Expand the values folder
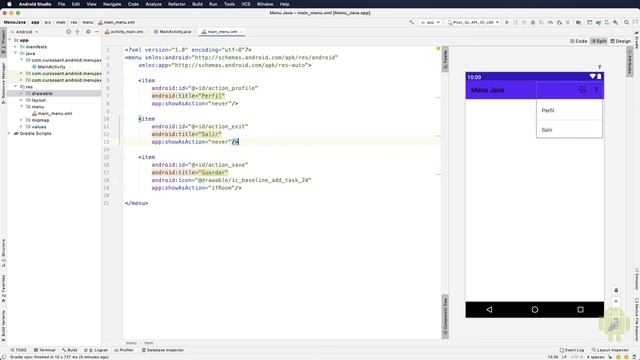 pos(21,127)
